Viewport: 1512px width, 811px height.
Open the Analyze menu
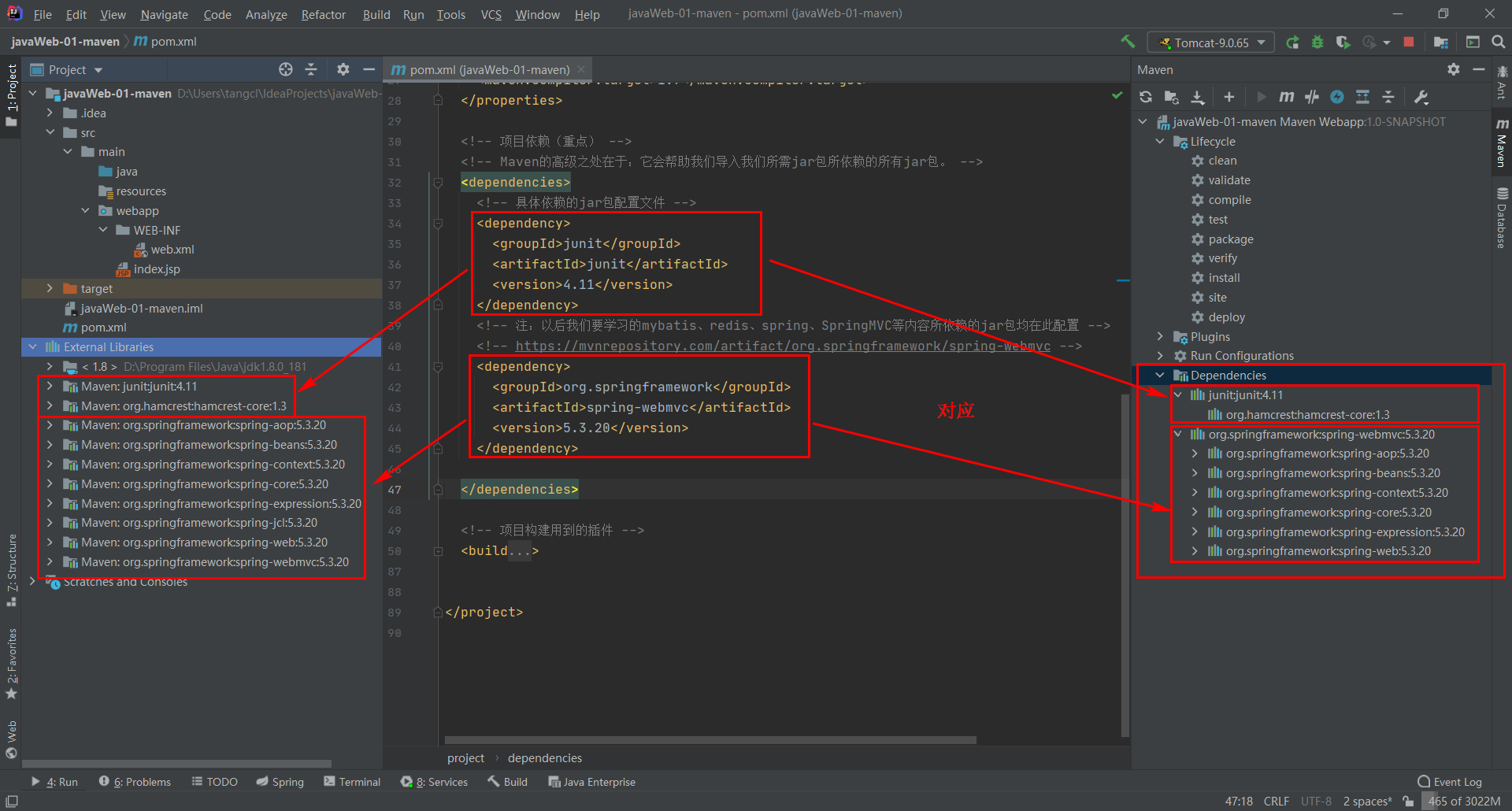[266, 14]
